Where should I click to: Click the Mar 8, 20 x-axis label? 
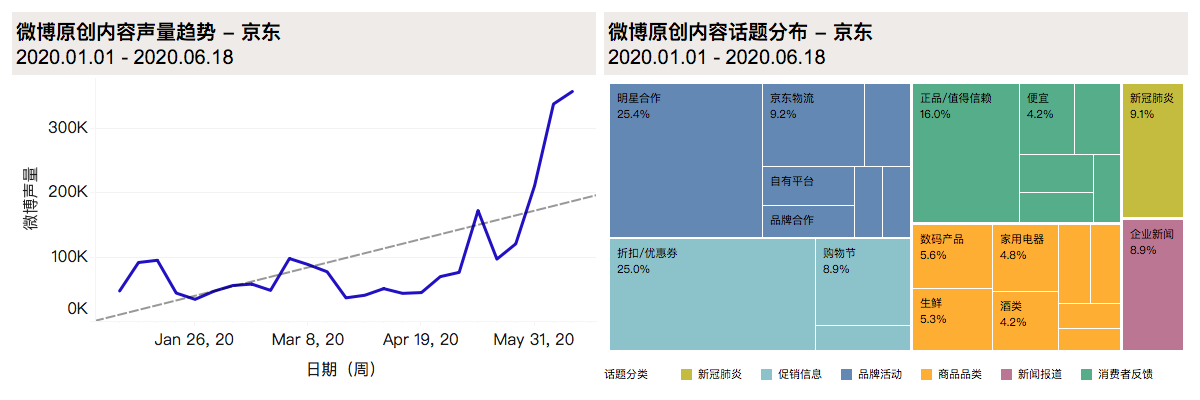[x=308, y=341]
